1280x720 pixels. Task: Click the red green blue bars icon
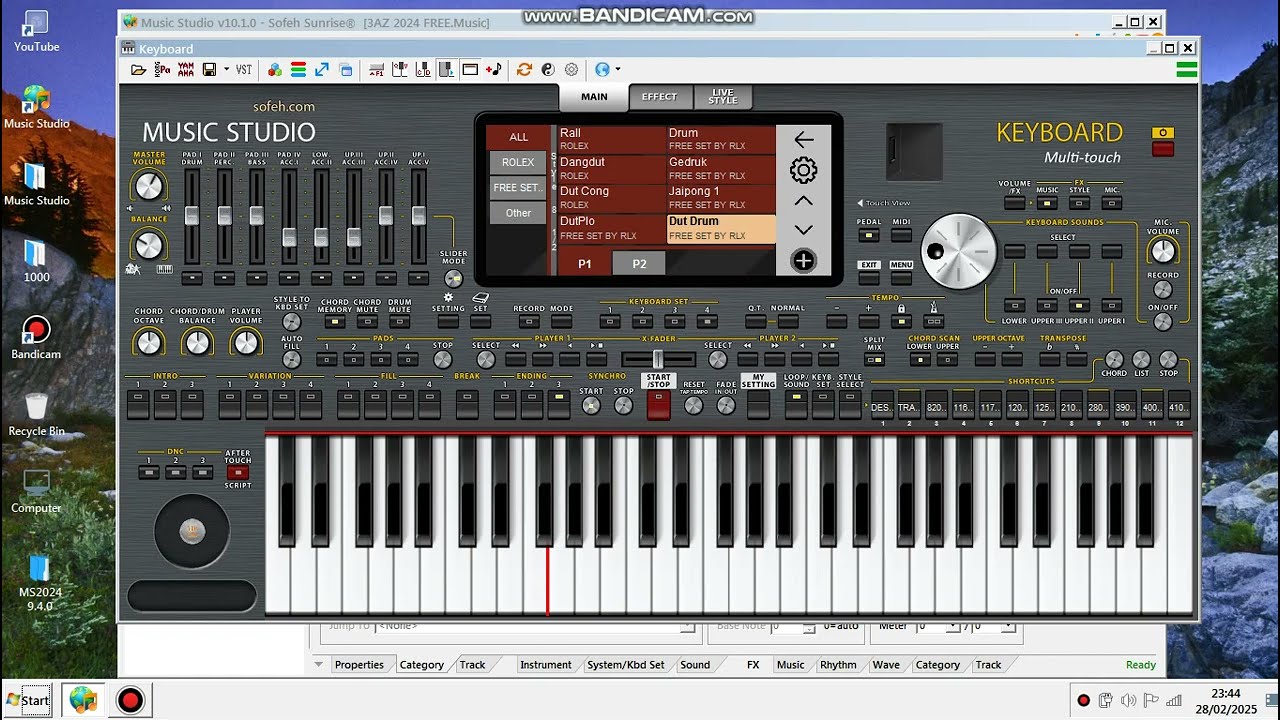coord(298,70)
